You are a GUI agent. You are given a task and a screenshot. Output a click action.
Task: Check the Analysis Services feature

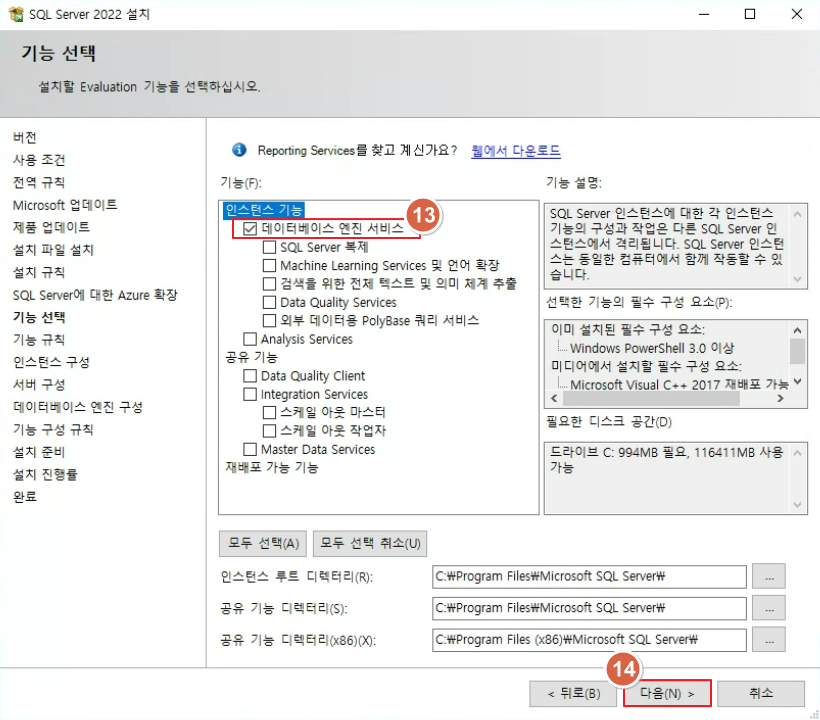click(250, 339)
